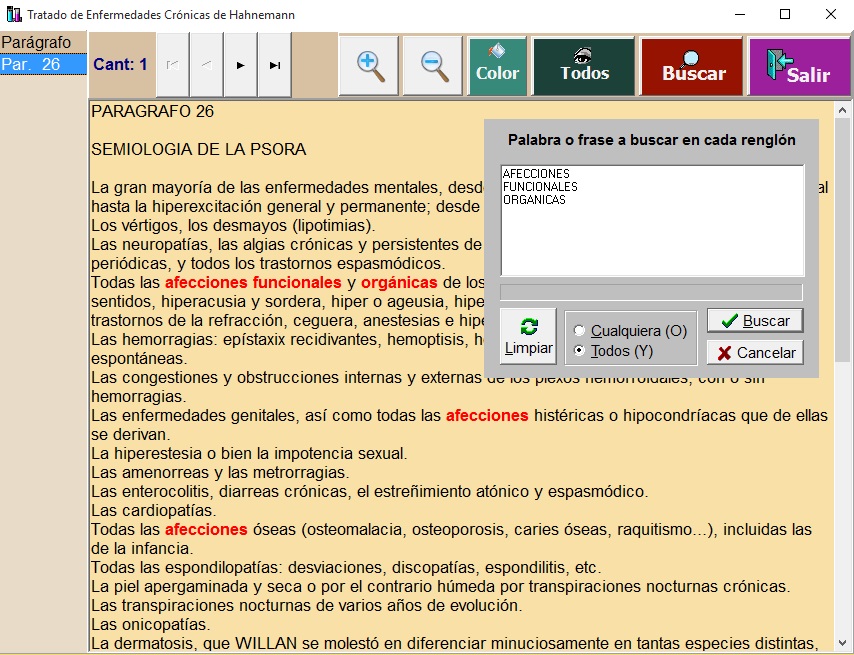Clear search words with Limpiar
Image resolution: width=854 pixels, height=655 pixels.
(528, 336)
